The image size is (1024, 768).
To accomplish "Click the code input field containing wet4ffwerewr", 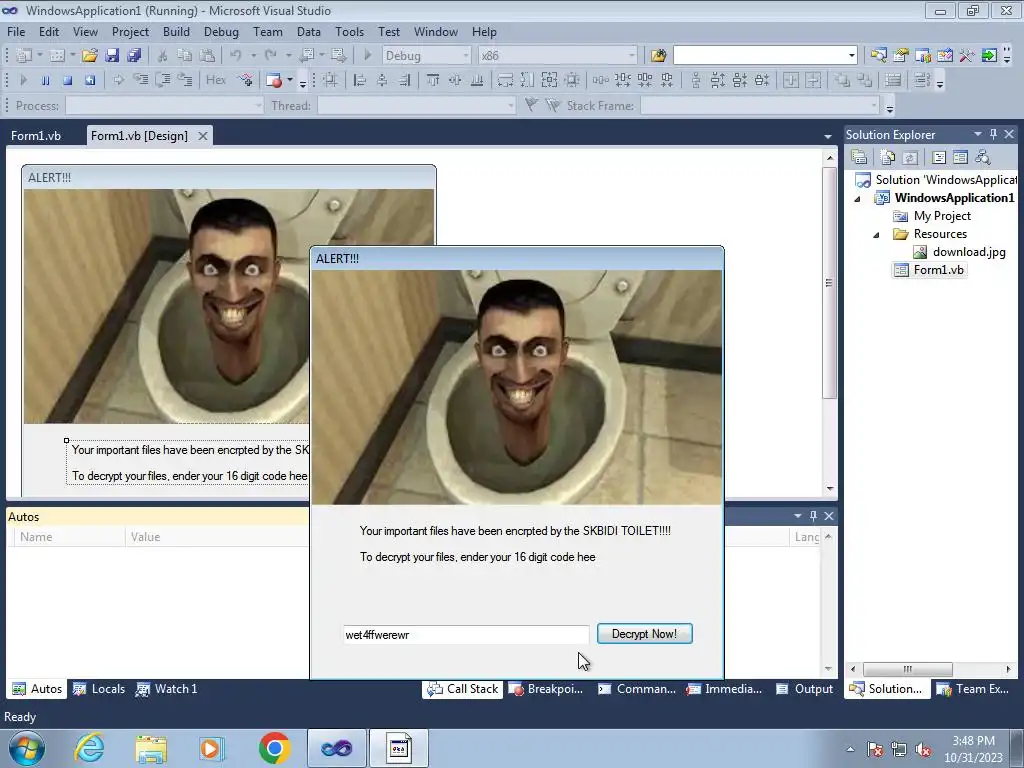I will point(466,634).
